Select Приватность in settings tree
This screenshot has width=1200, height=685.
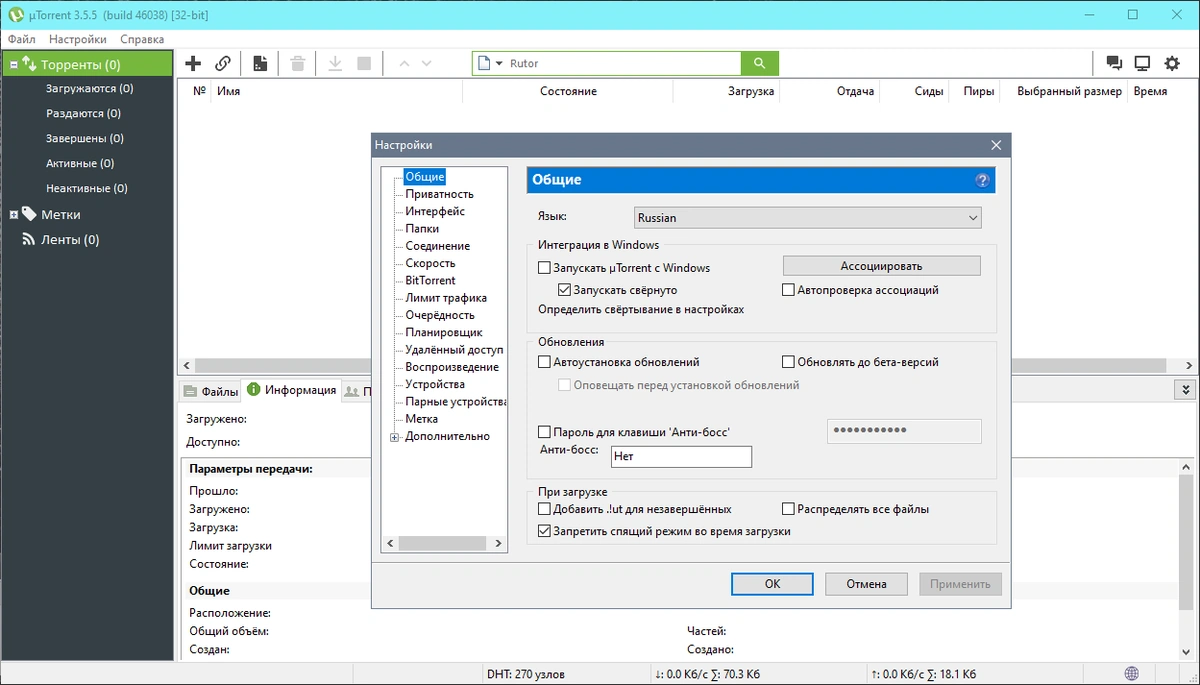point(439,194)
